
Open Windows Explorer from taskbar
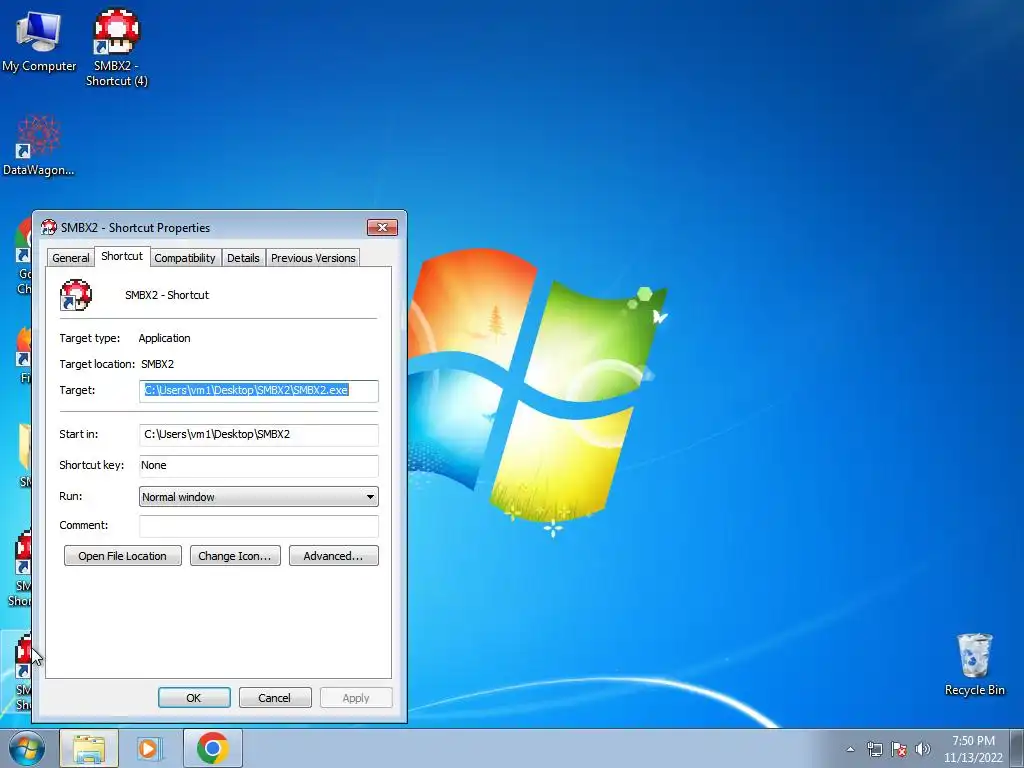coord(89,748)
